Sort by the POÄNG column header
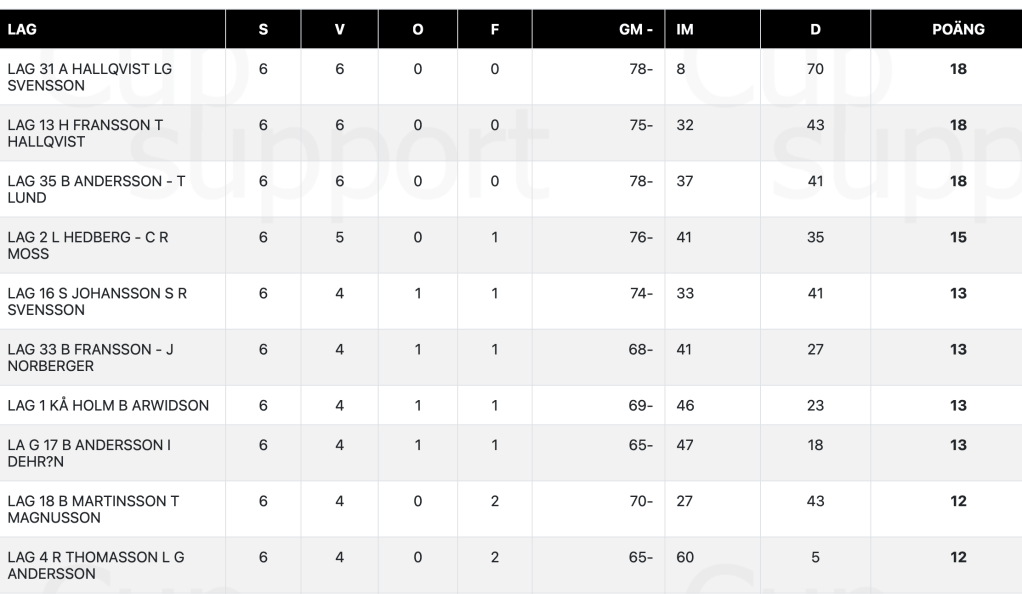This screenshot has width=1022, height=594. pyautogui.click(x=958, y=30)
